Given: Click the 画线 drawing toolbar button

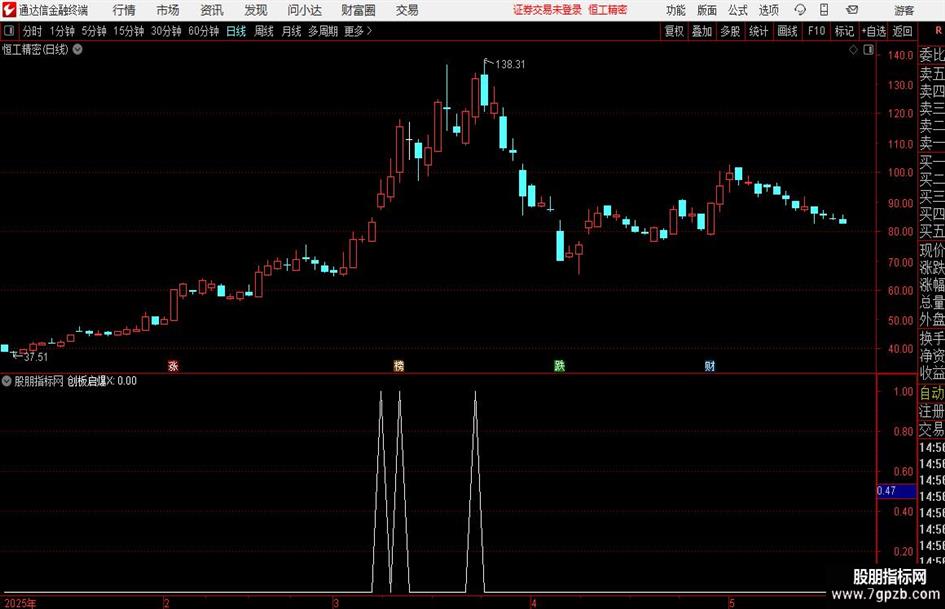Looking at the screenshot, I should click(x=787, y=31).
